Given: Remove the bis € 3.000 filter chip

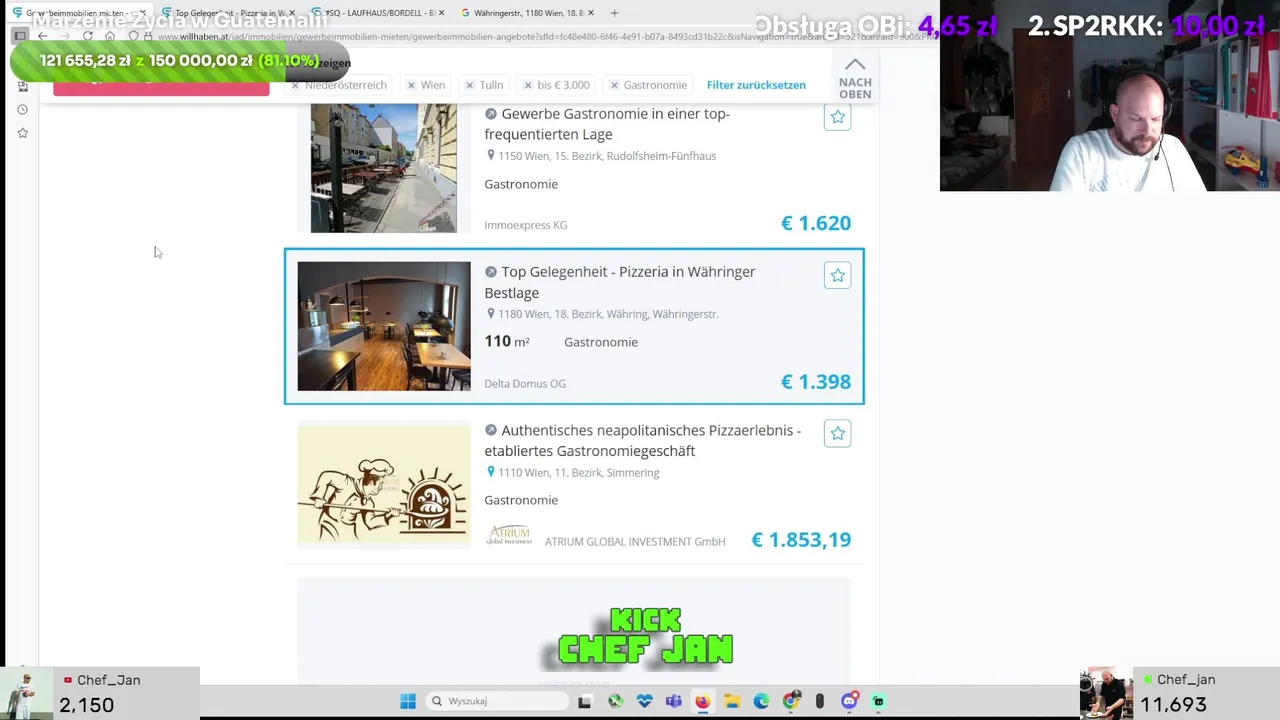Looking at the screenshot, I should point(528,85).
